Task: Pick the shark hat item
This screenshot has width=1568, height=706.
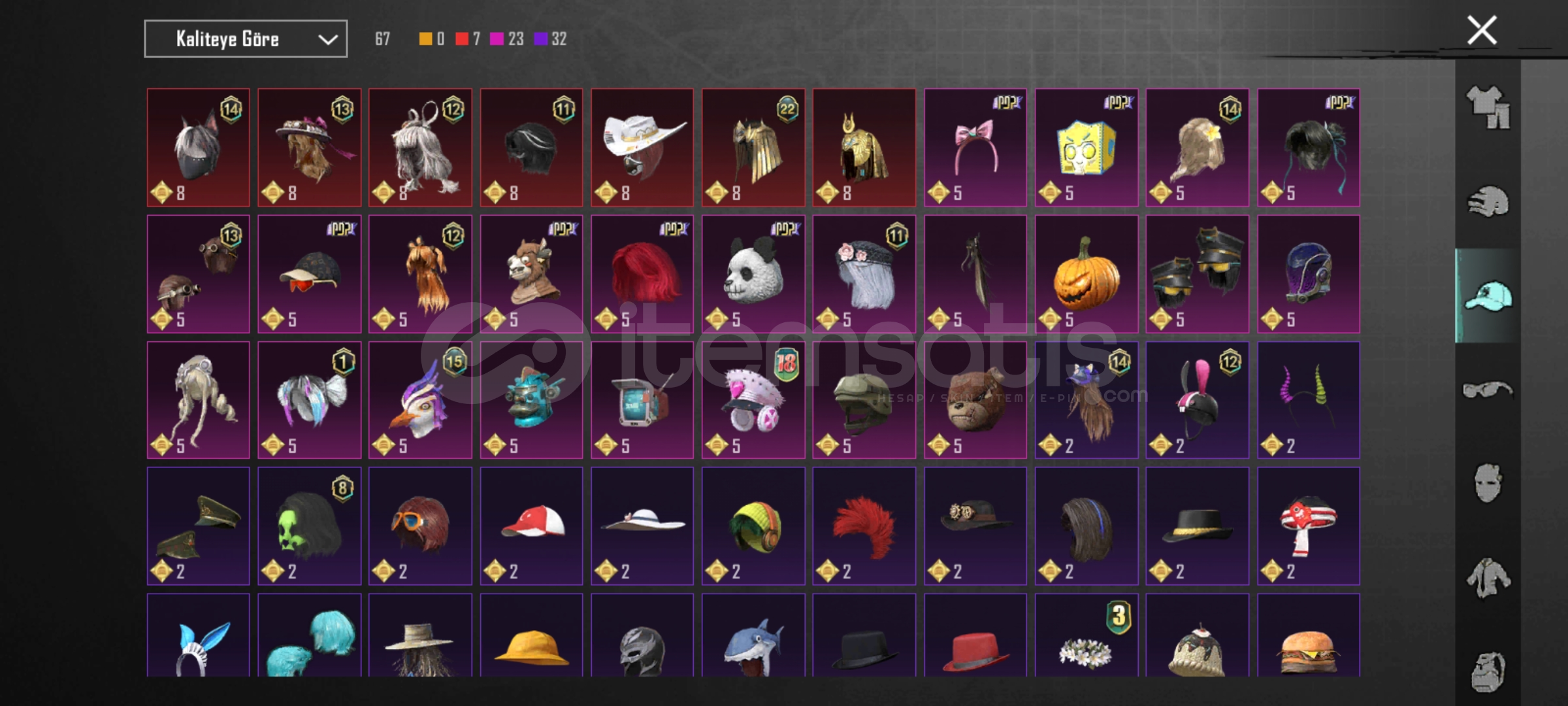Action: coord(753,635)
